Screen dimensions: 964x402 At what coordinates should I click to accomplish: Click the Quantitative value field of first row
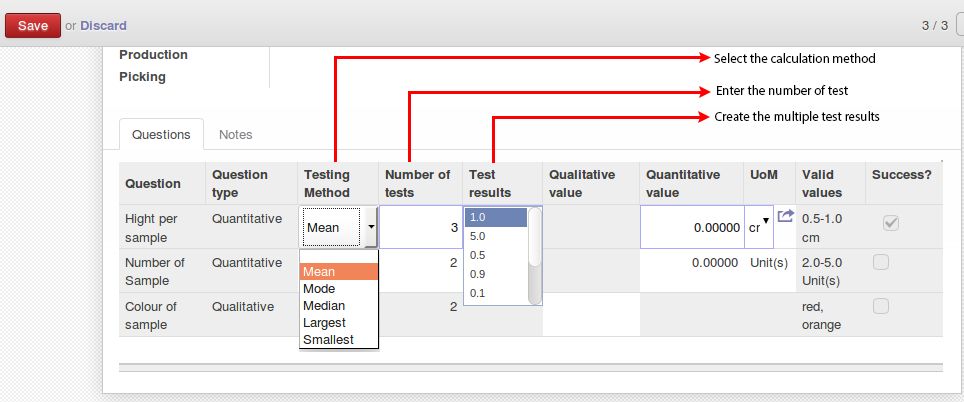tap(692, 227)
